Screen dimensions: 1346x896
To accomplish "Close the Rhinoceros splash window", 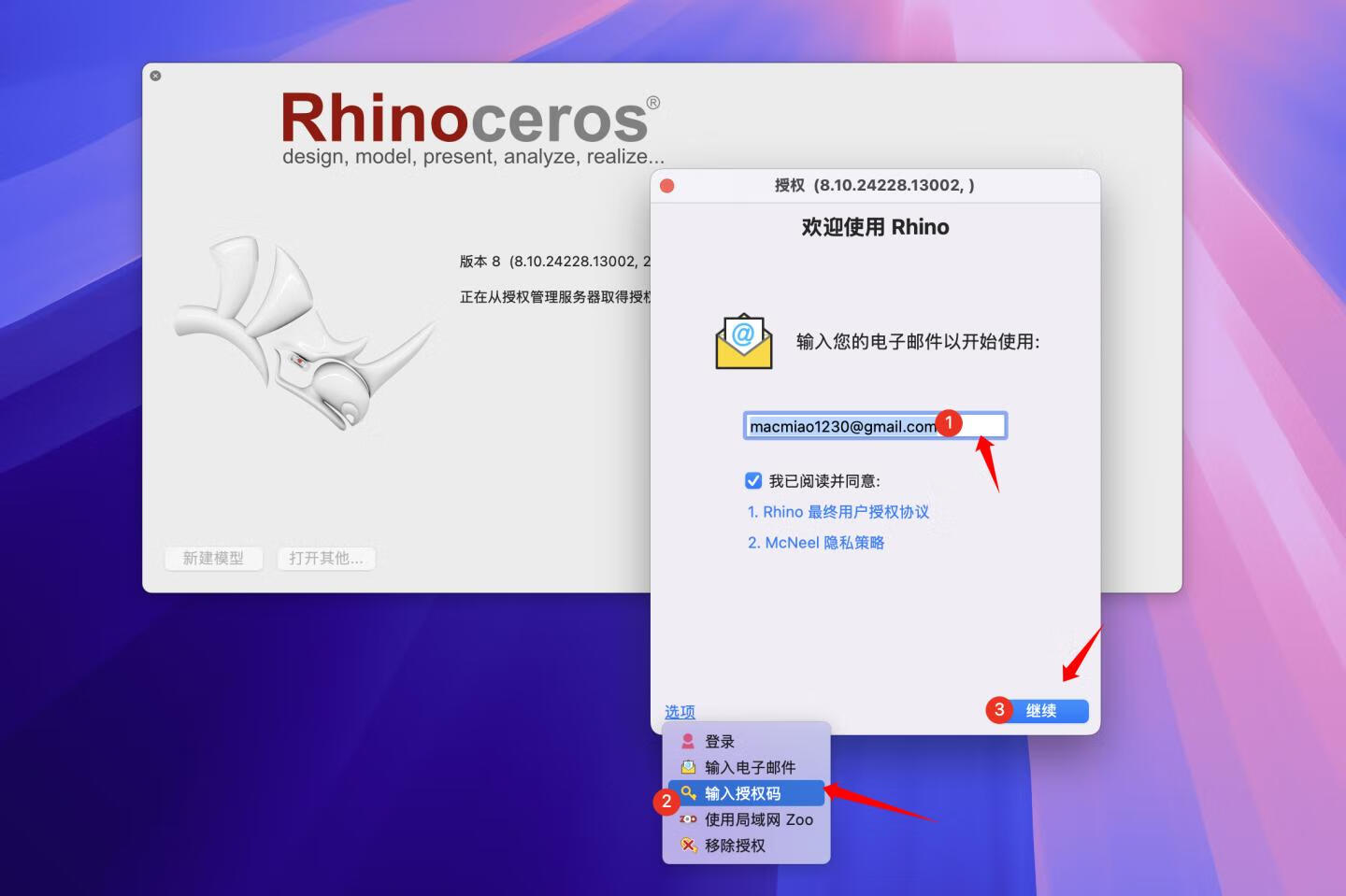I will click(x=155, y=76).
